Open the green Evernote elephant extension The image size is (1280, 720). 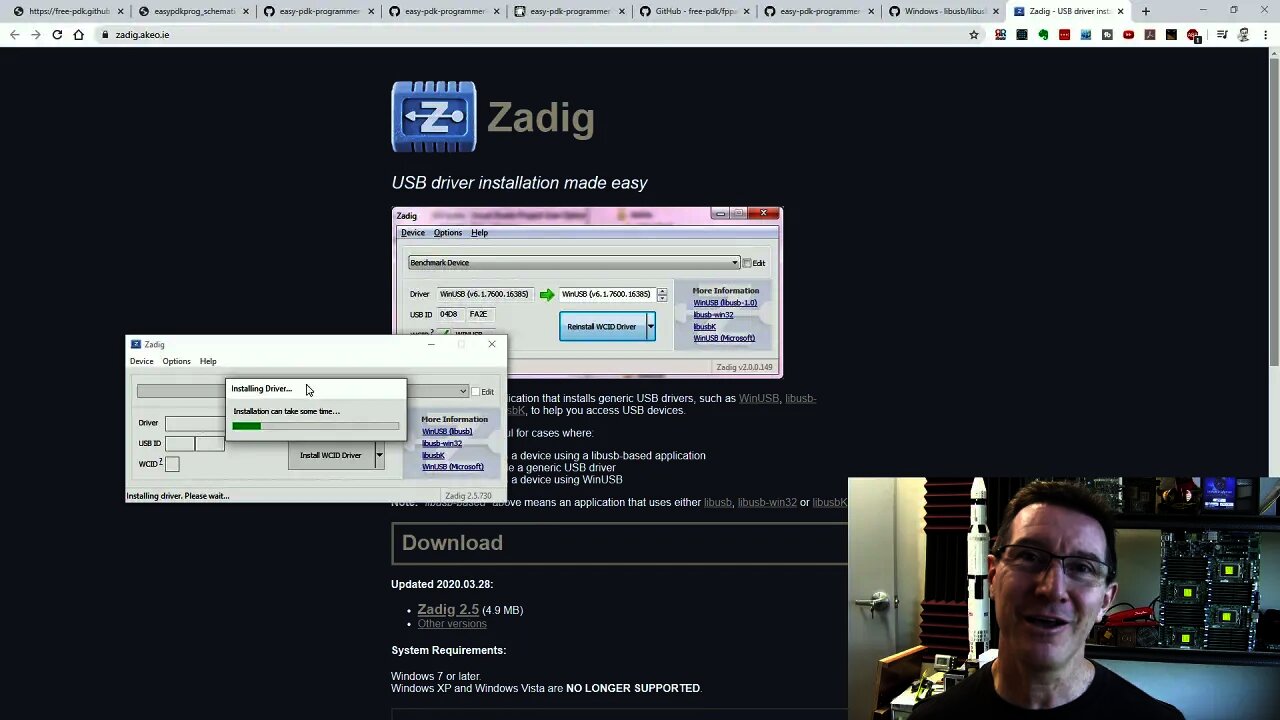(1043, 35)
